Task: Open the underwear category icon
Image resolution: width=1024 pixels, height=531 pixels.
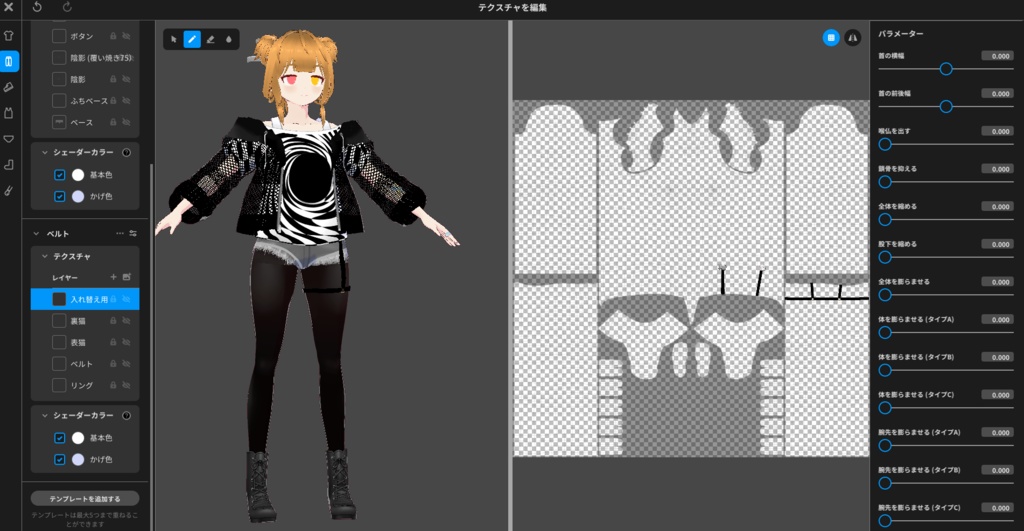Action: (8, 138)
